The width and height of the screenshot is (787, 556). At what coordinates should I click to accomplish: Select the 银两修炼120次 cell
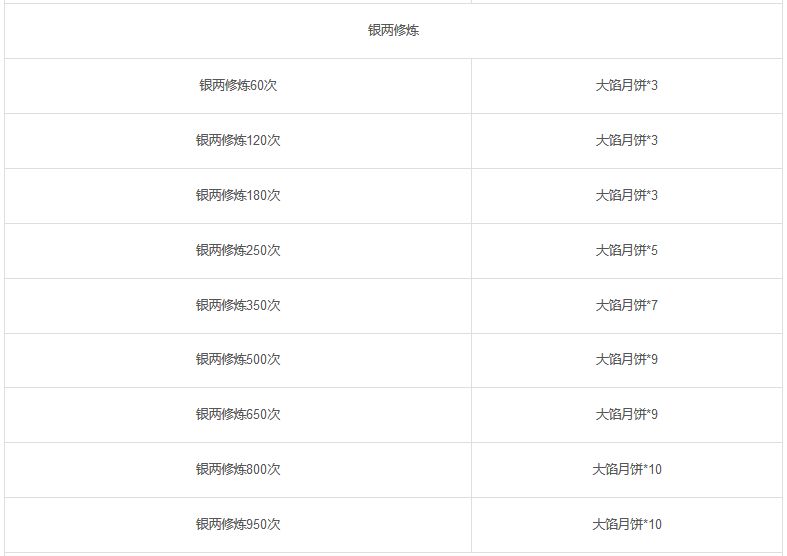click(238, 141)
